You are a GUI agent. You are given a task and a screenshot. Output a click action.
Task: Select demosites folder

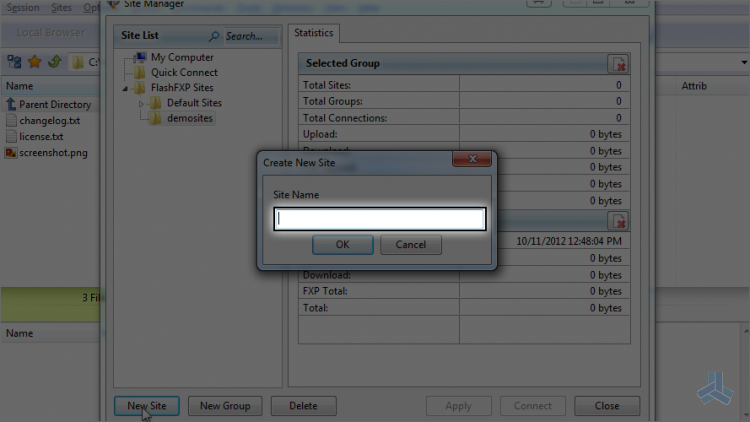tap(189, 118)
